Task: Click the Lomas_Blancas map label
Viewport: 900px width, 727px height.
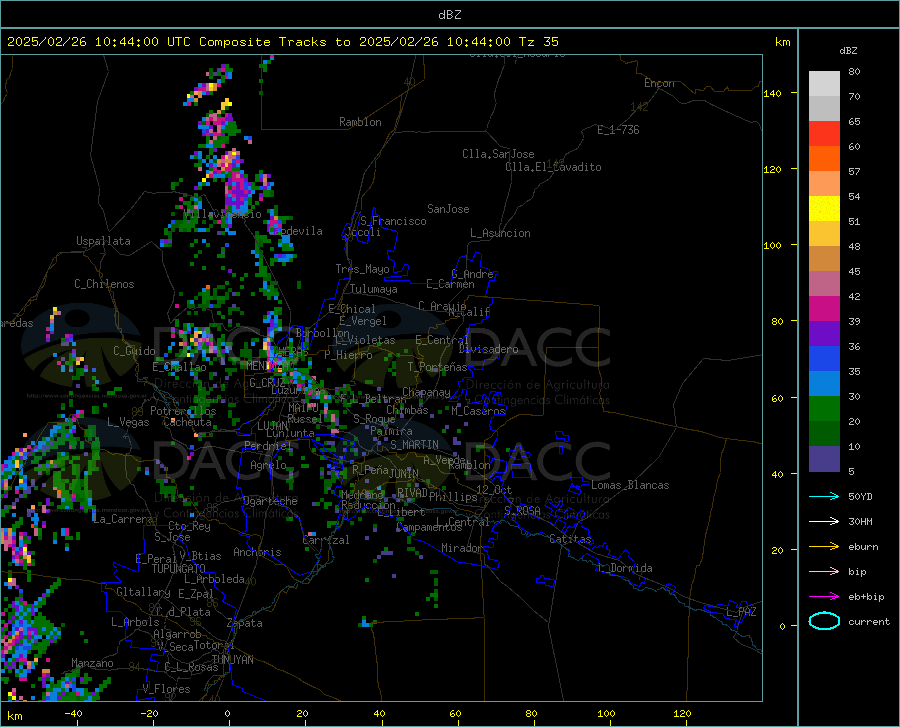Action: [630, 485]
